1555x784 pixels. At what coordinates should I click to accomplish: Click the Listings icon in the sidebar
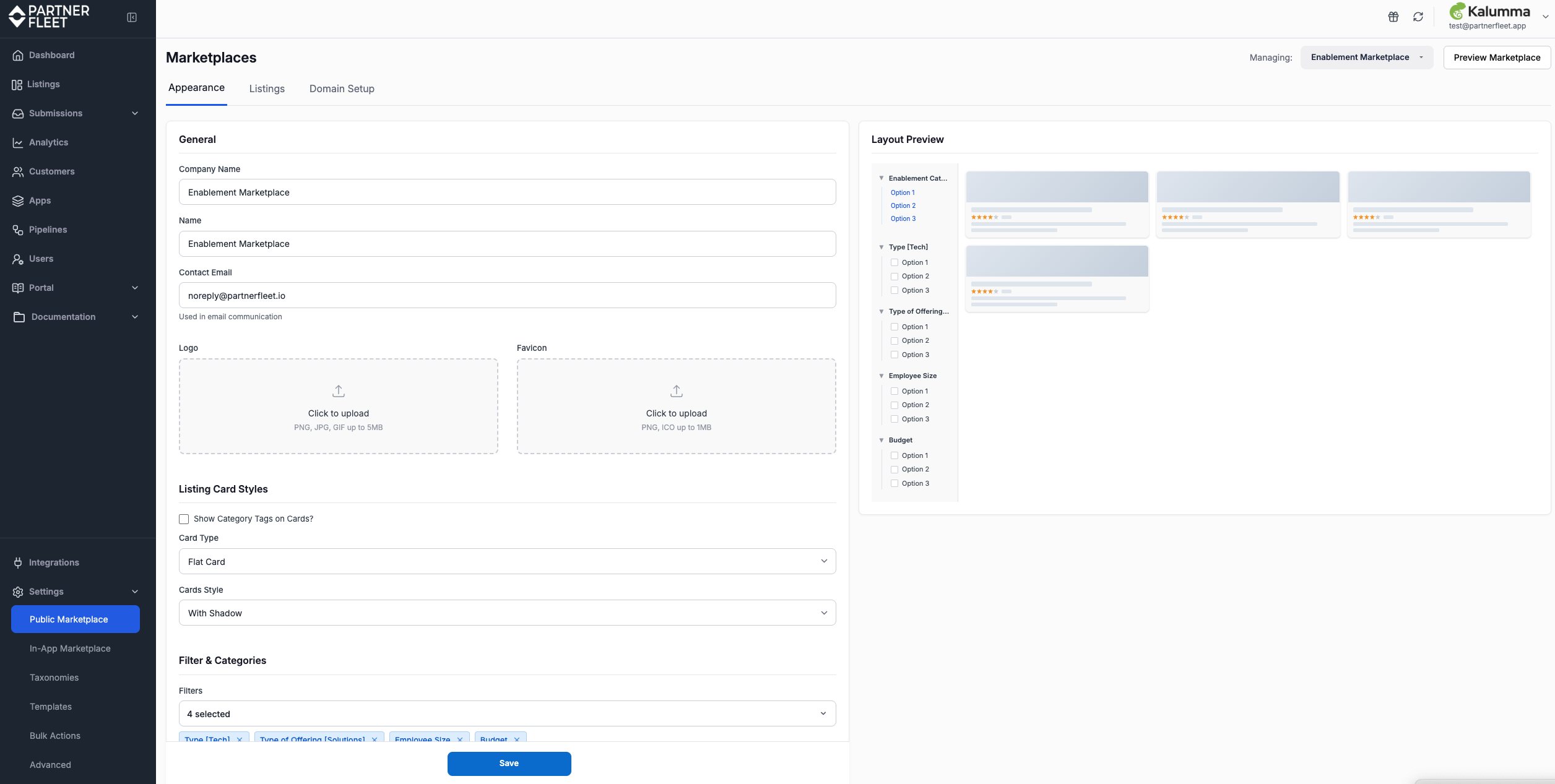click(17, 84)
